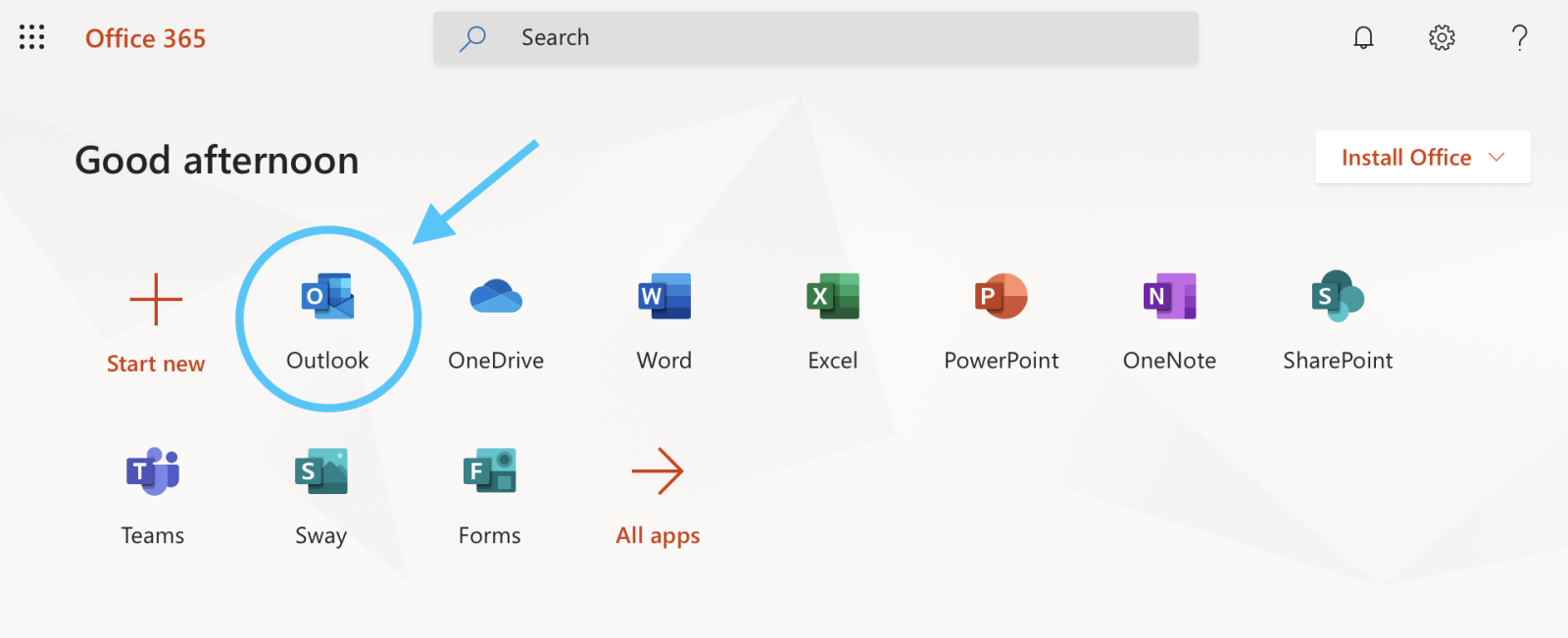Viewport: 1568px width, 638px height.
Task: Expand the Install Office dropdown chevron
Action: [1496, 158]
